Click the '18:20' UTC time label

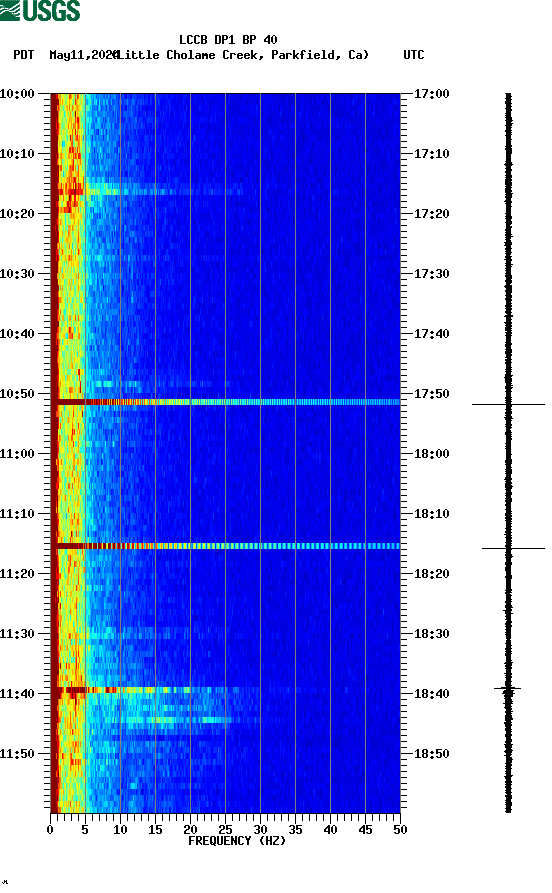click(x=431, y=574)
